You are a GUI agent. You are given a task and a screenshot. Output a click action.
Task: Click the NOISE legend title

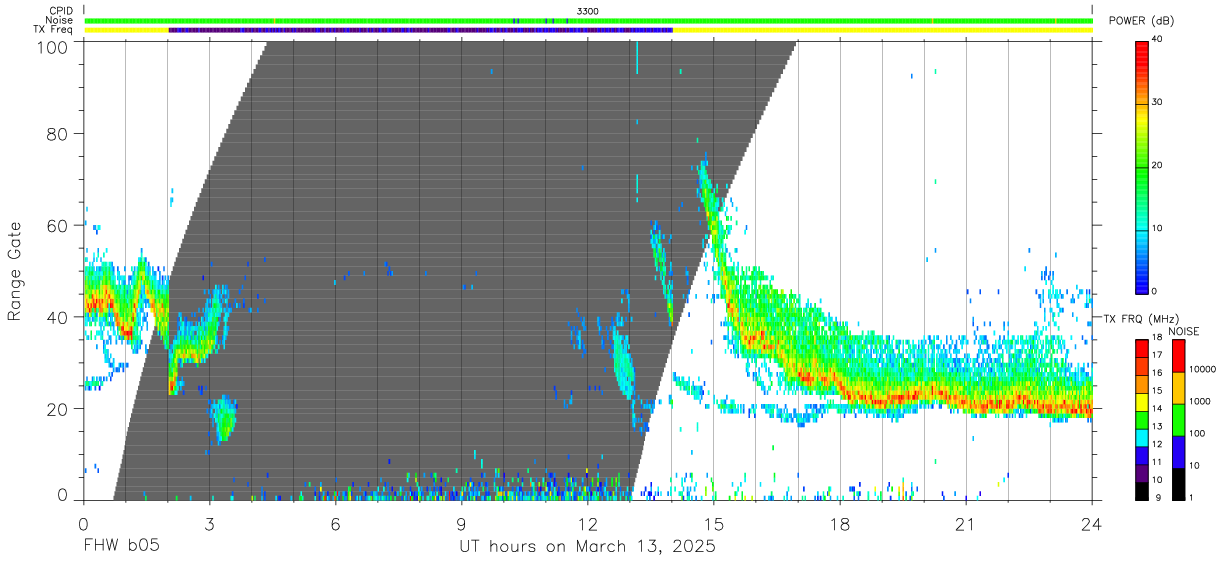pyautogui.click(x=1184, y=331)
